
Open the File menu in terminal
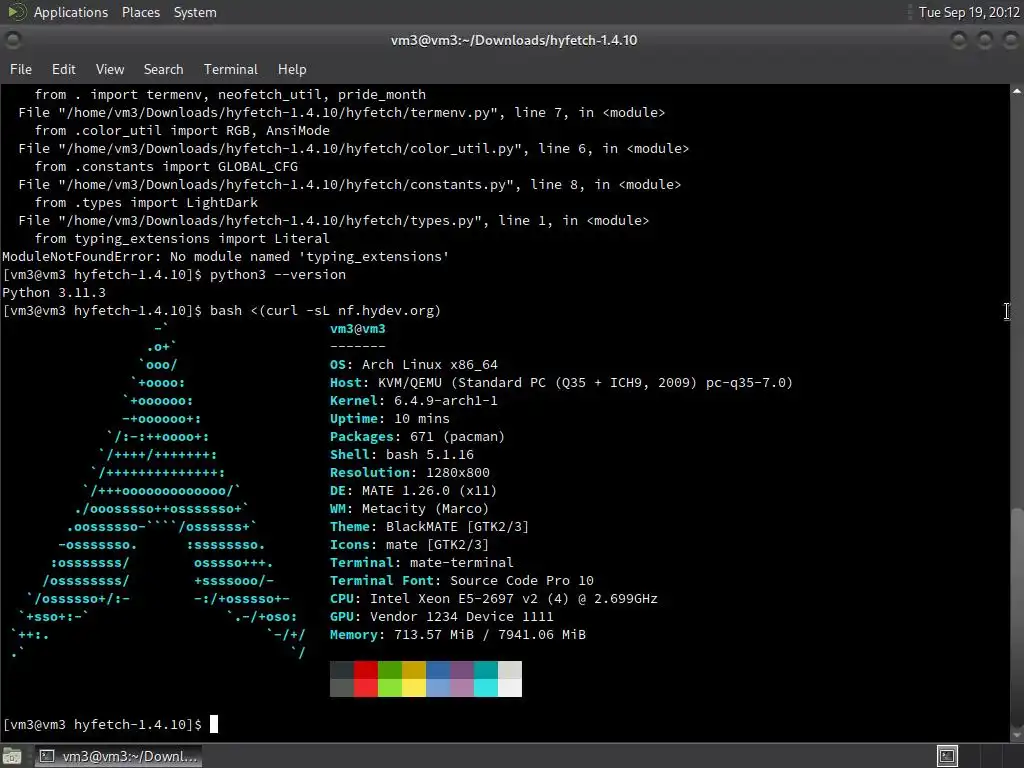[x=21, y=69]
